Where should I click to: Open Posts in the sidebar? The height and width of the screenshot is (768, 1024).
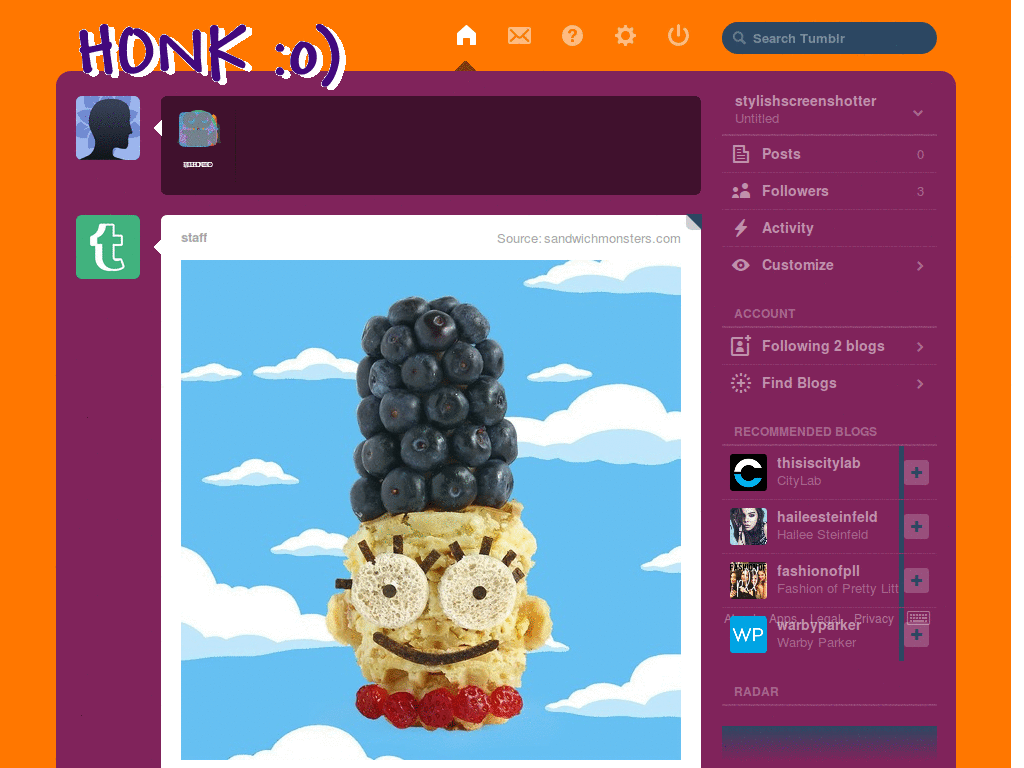pos(829,154)
